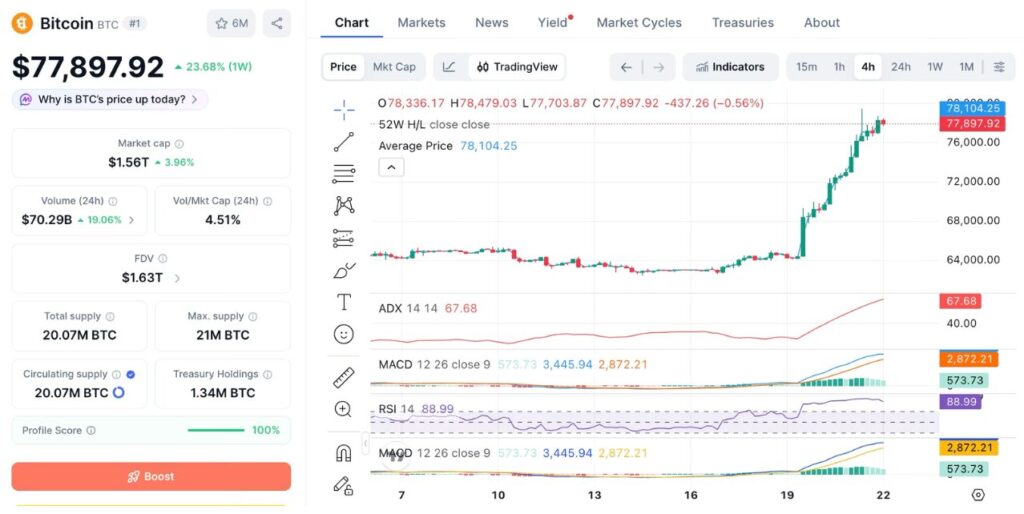Click the #1 rank badge

[135, 24]
